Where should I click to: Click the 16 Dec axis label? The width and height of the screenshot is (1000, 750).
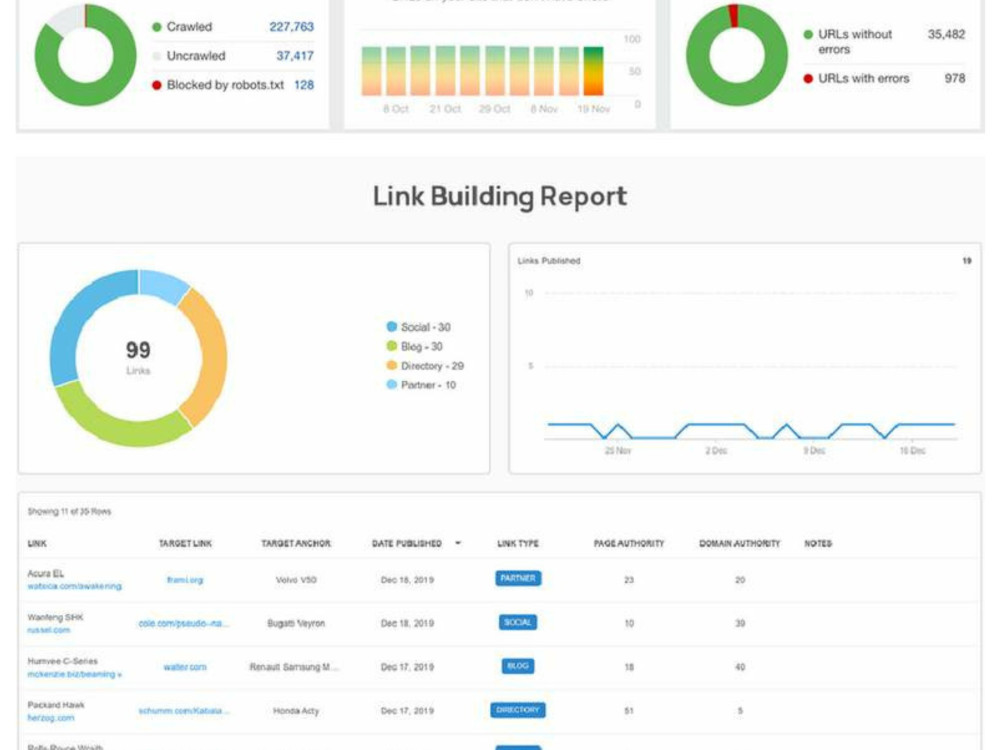(913, 451)
